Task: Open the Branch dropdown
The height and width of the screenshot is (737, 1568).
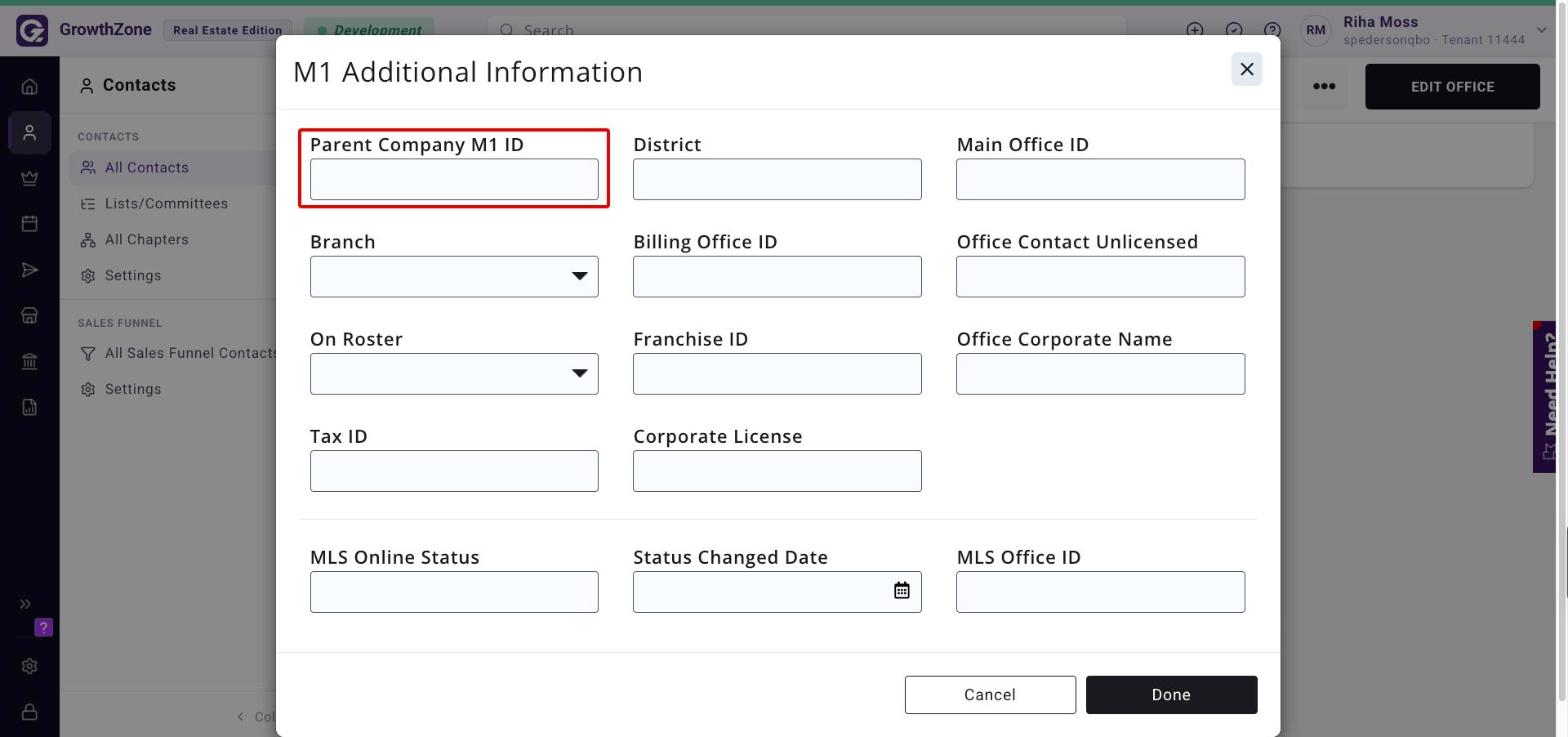Action: [454, 276]
